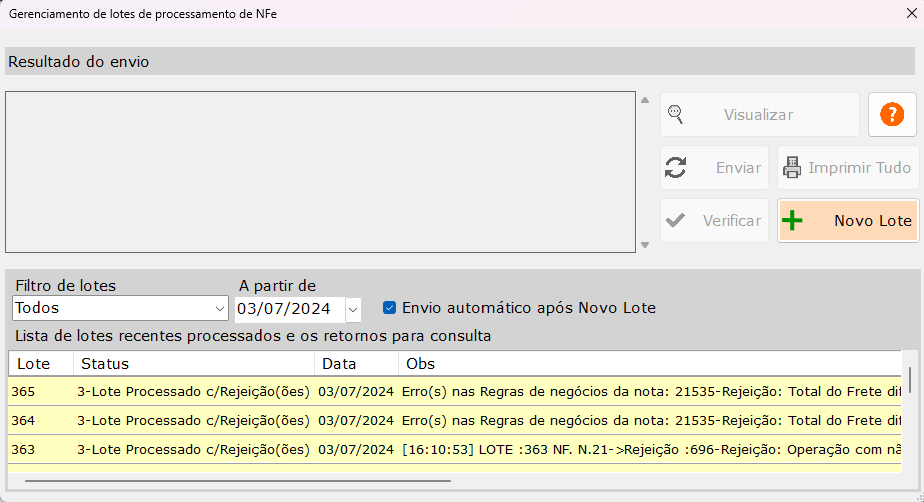Open the A partir de date picker
The height and width of the screenshot is (502, 924).
click(352, 308)
